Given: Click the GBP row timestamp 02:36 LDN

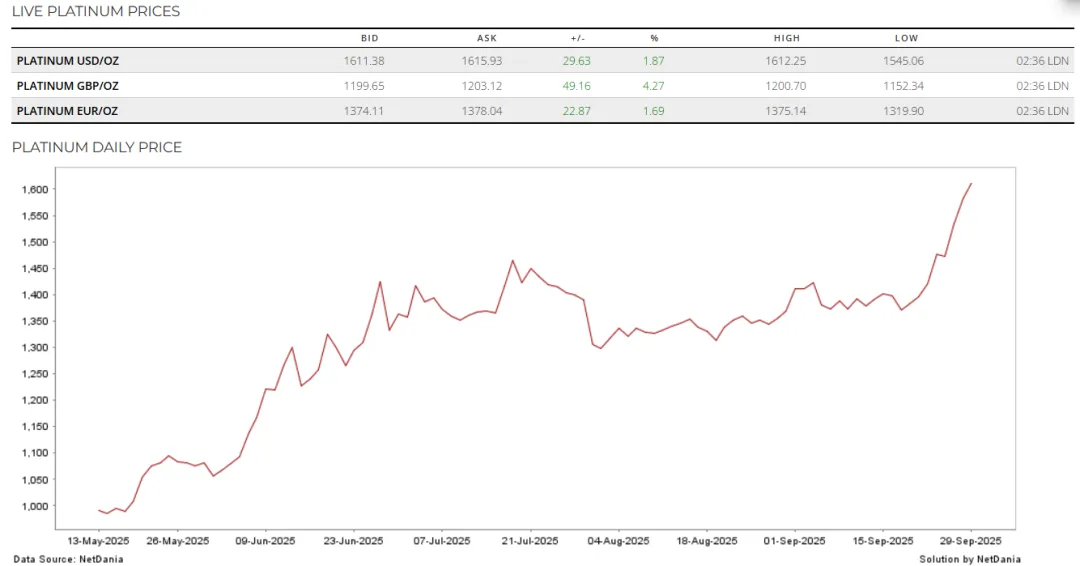Looking at the screenshot, I should point(1042,86).
